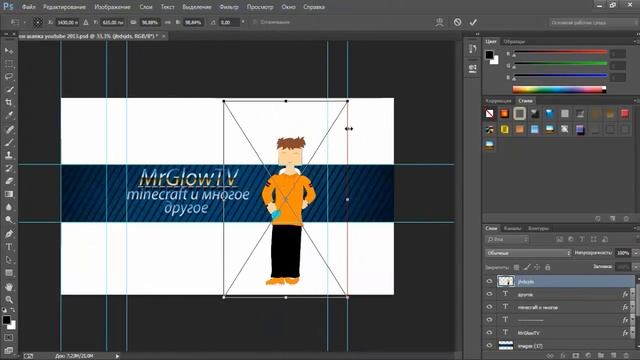The height and width of the screenshot is (360, 640).
Task: Open the status bar info arrow
Action: pyautogui.click(x=117, y=356)
